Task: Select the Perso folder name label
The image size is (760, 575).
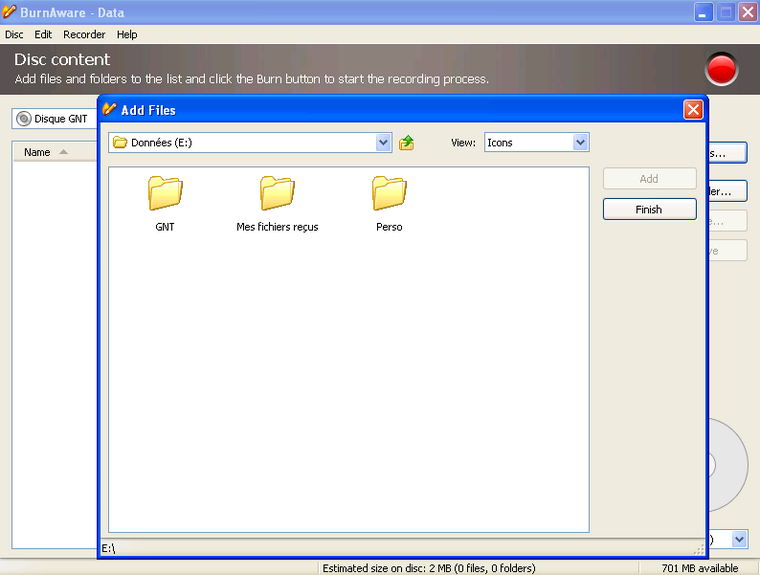Action: point(389,227)
